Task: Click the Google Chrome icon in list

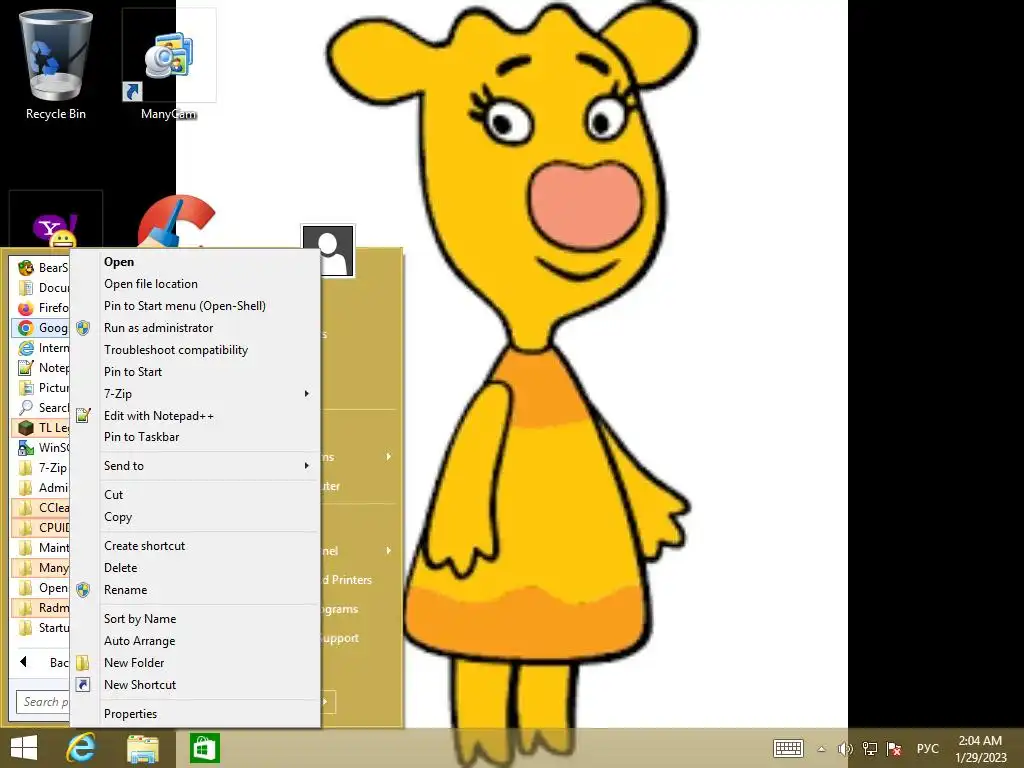Action: [x=26, y=328]
